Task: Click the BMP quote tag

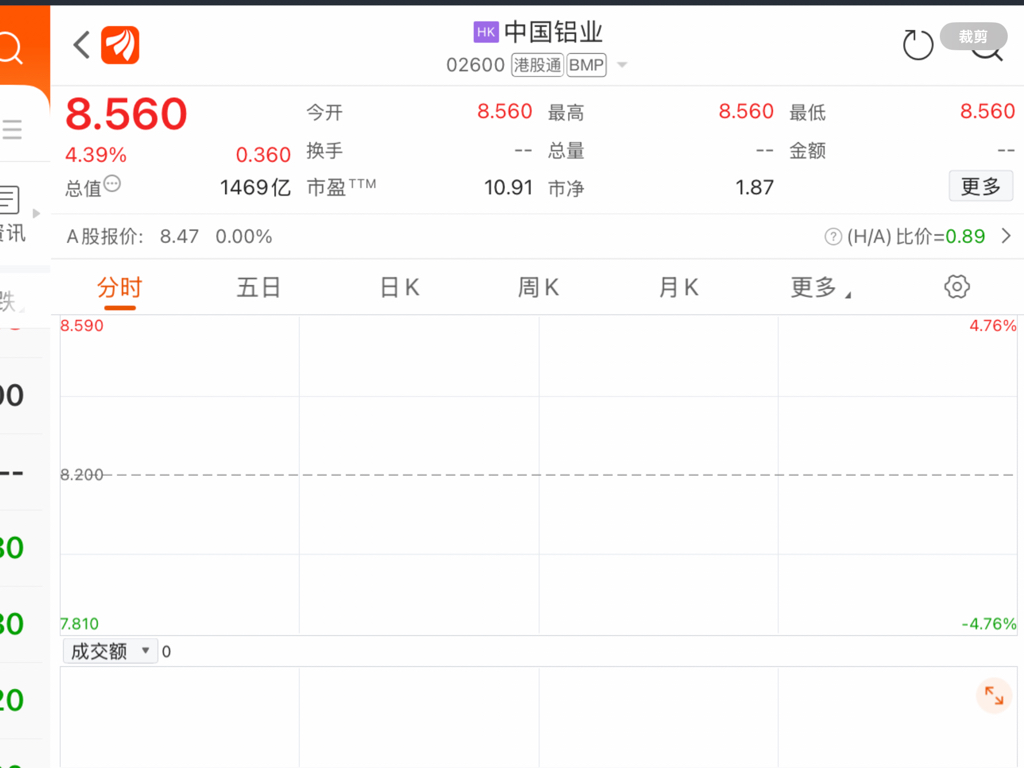Action: tap(586, 65)
